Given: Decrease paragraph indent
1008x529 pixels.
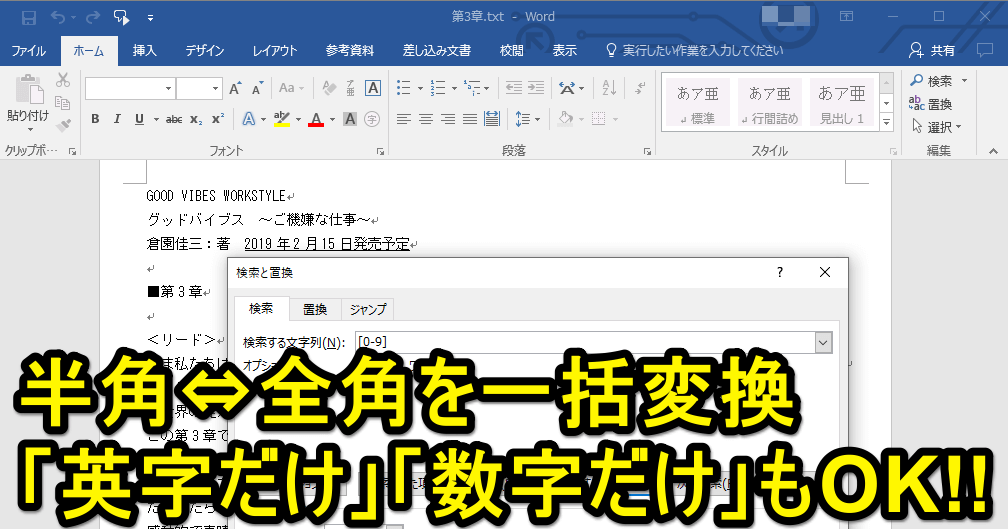Looking at the screenshot, I should point(514,88).
